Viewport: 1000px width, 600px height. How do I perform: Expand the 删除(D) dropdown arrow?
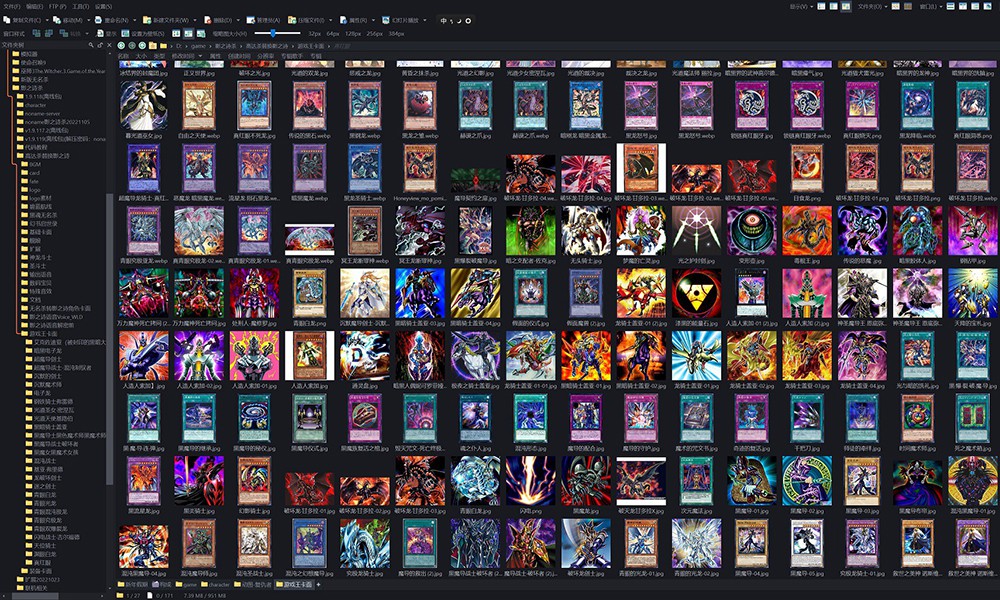tap(237, 20)
